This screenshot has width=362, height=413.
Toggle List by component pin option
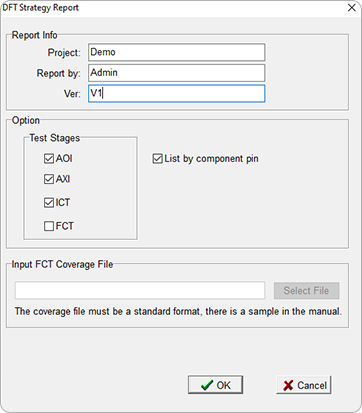click(x=157, y=159)
